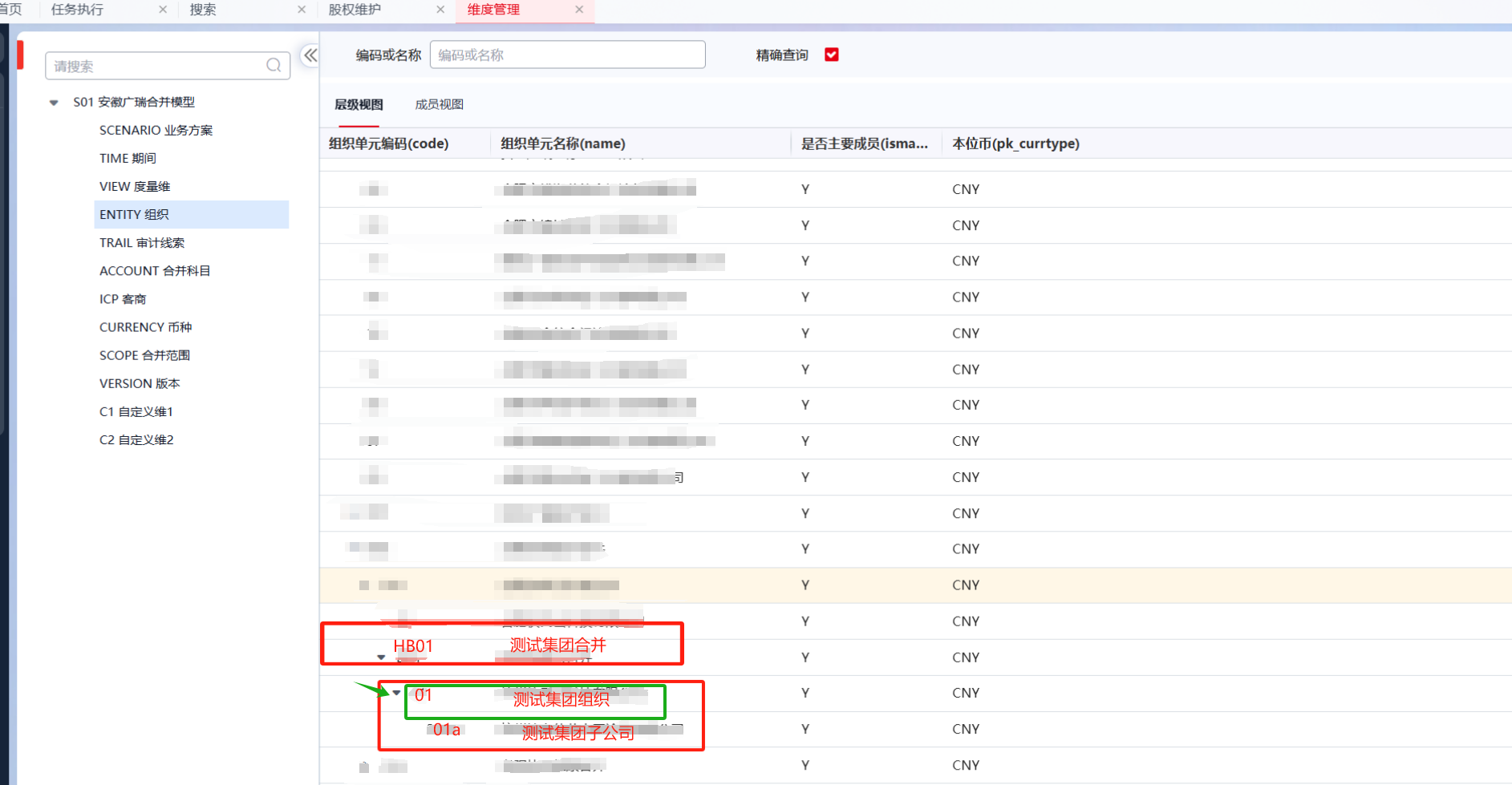Open the 股权维护 tab
This screenshot has height=785, width=1512.
355,10
